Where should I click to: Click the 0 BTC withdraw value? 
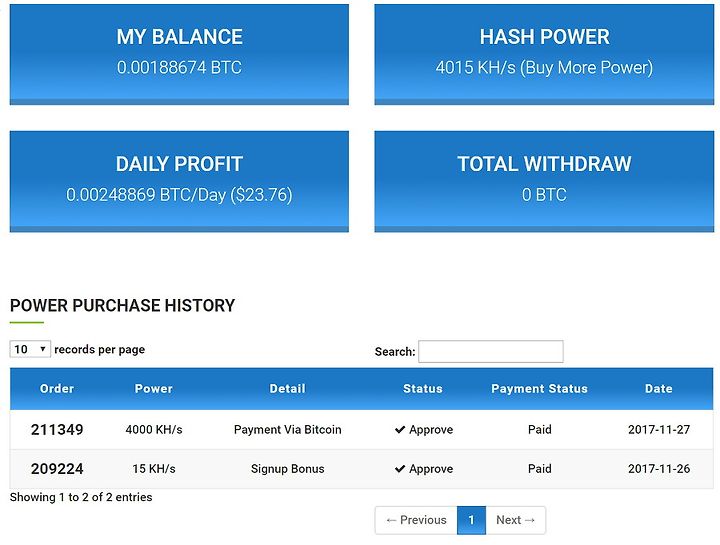coord(544,195)
